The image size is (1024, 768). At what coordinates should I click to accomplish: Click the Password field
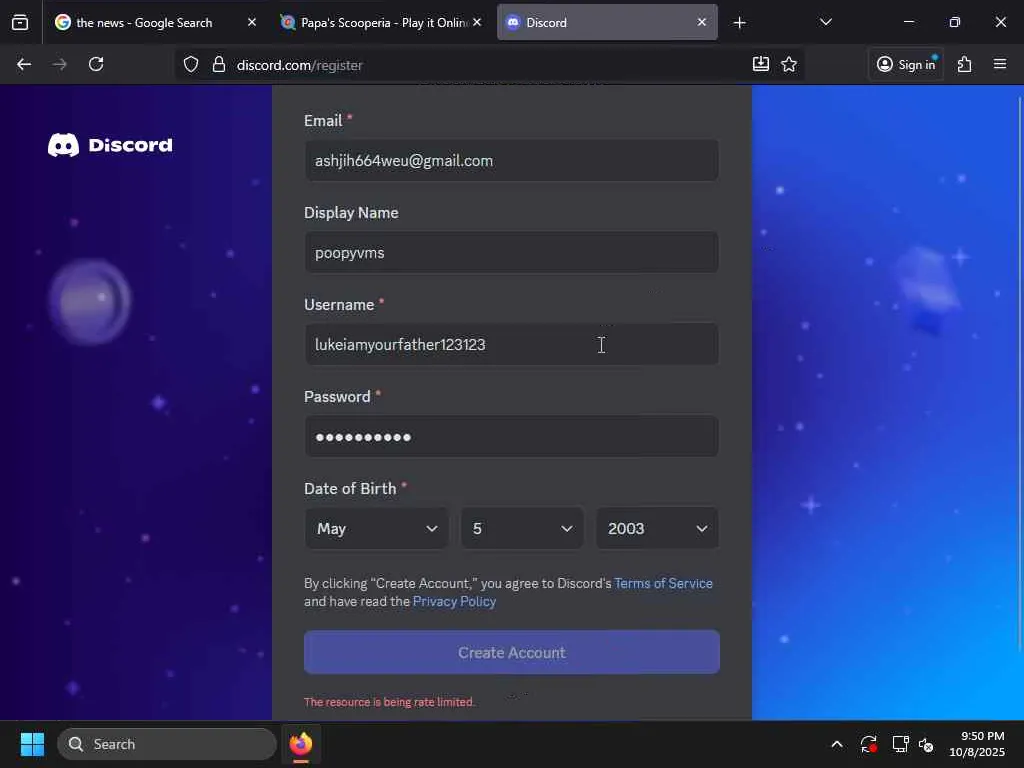tap(511, 436)
